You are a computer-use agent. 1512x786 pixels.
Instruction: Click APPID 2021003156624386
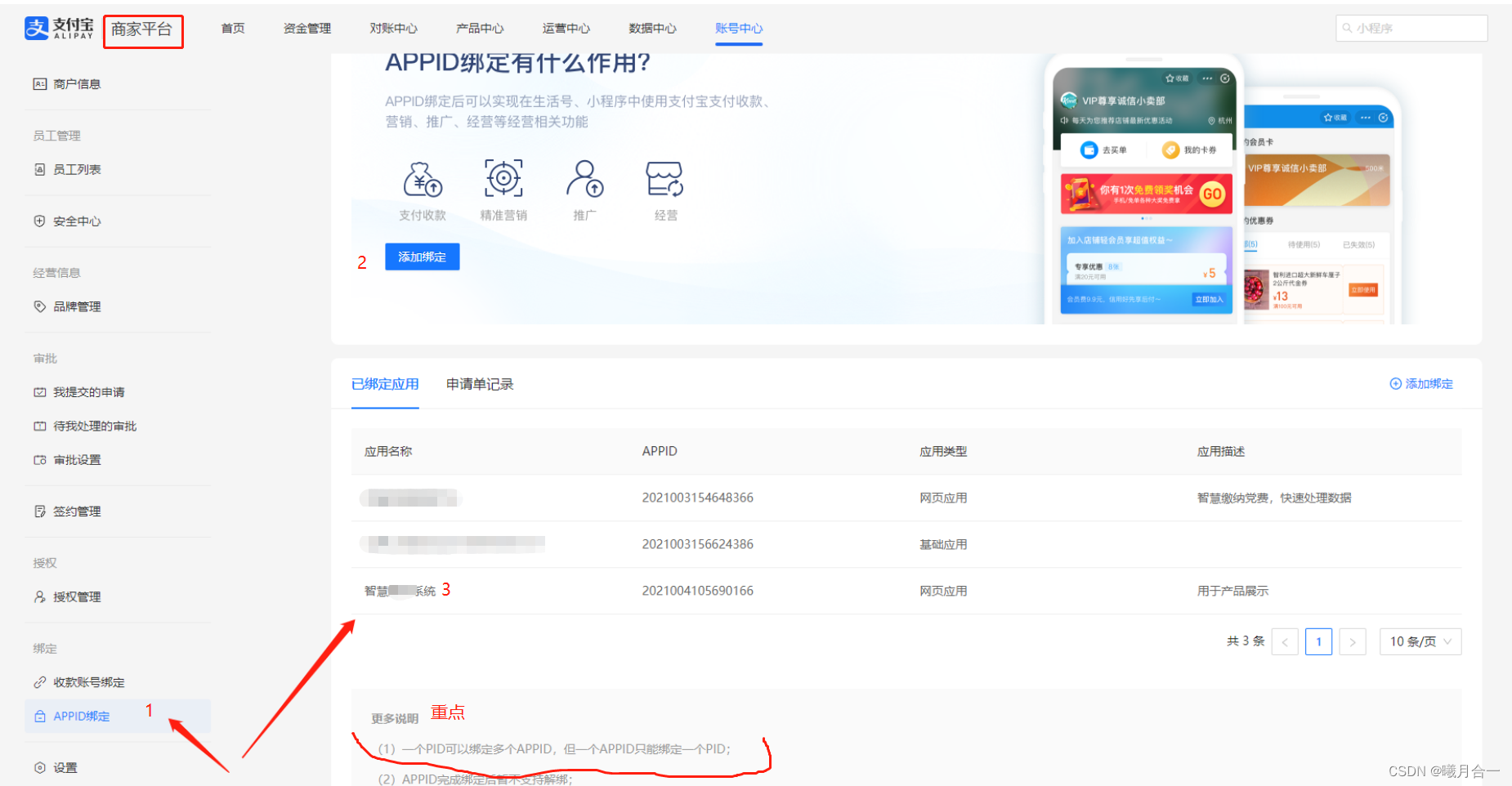pyautogui.click(x=698, y=545)
